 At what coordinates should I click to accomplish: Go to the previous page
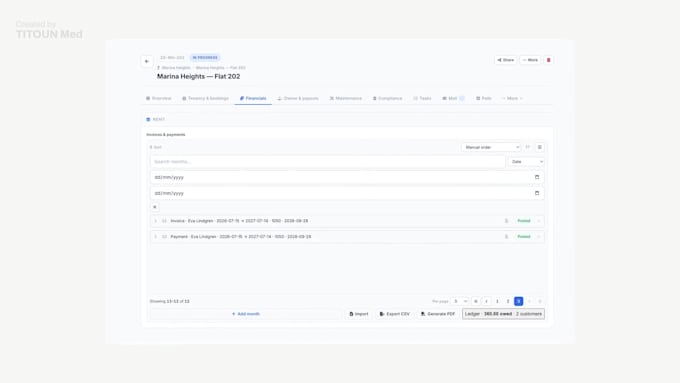[487, 301]
